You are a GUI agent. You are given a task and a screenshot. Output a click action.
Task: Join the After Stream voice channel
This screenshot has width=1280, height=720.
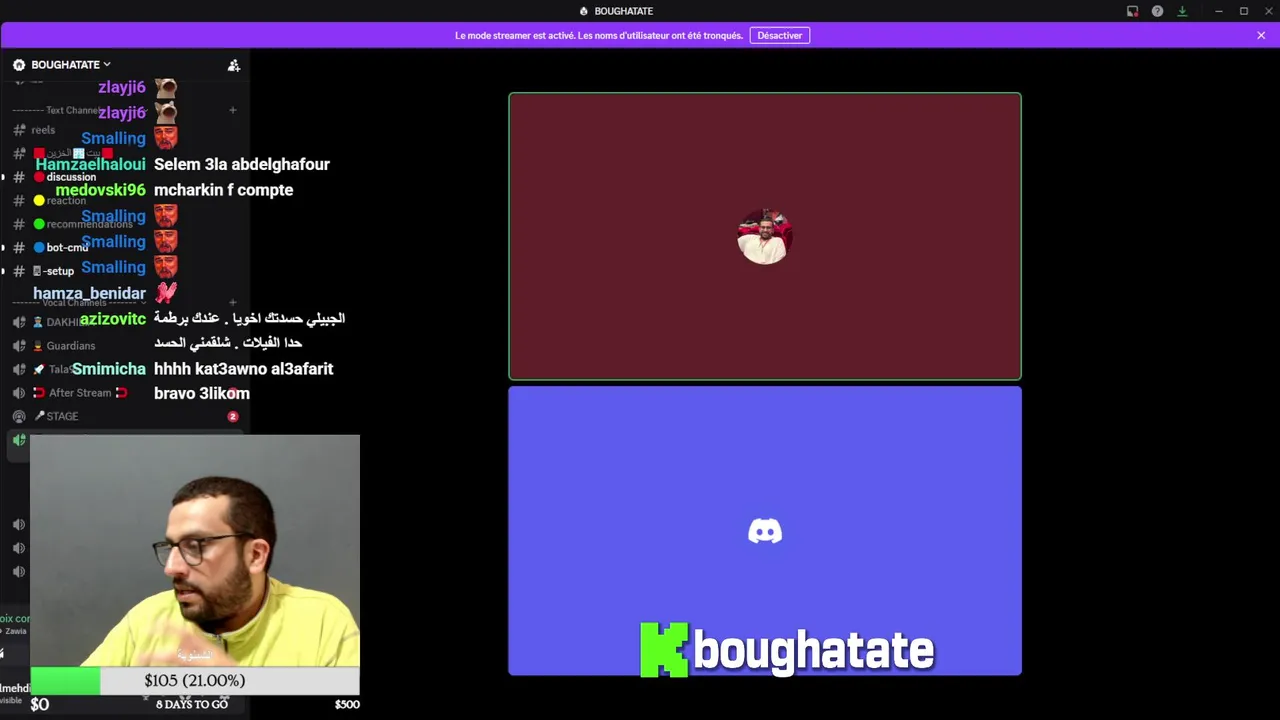[x=80, y=393]
